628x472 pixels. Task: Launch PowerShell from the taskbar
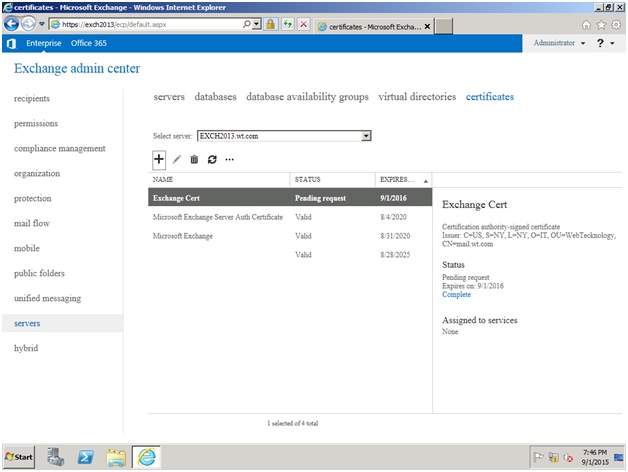[86, 457]
